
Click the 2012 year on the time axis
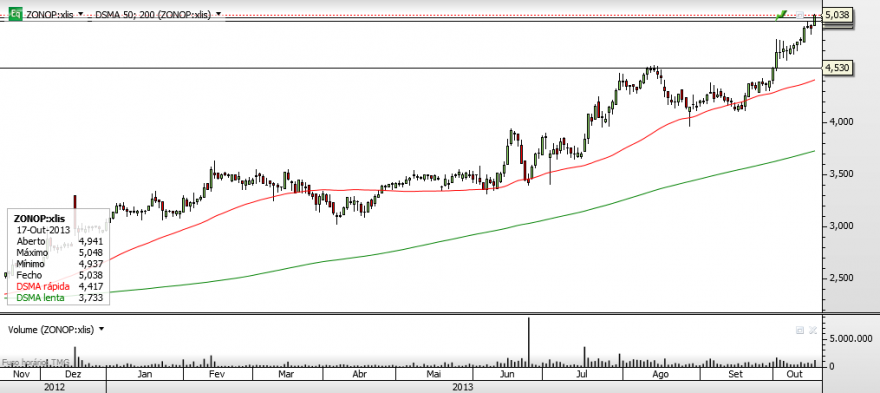pos(54,387)
